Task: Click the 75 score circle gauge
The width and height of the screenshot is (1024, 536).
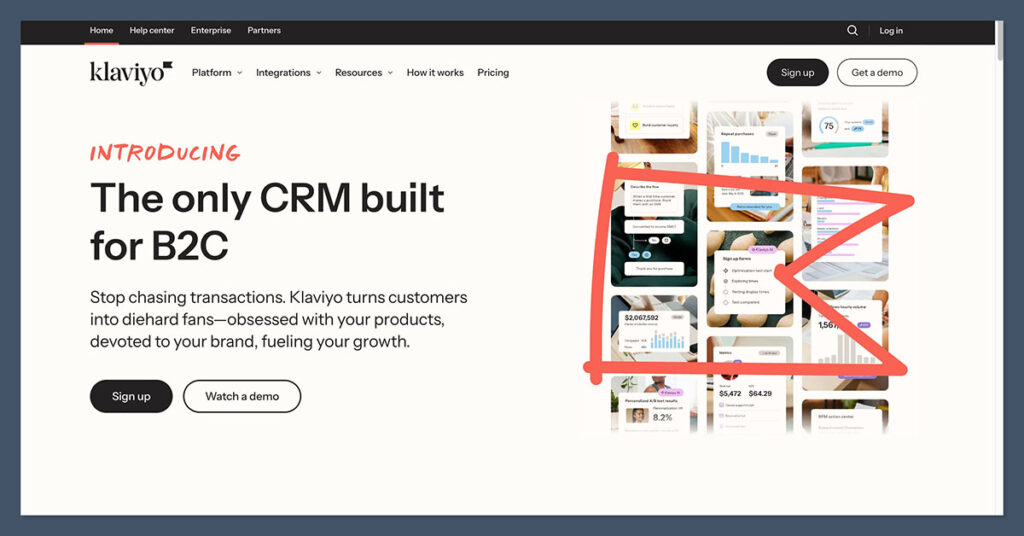Action: click(x=828, y=126)
